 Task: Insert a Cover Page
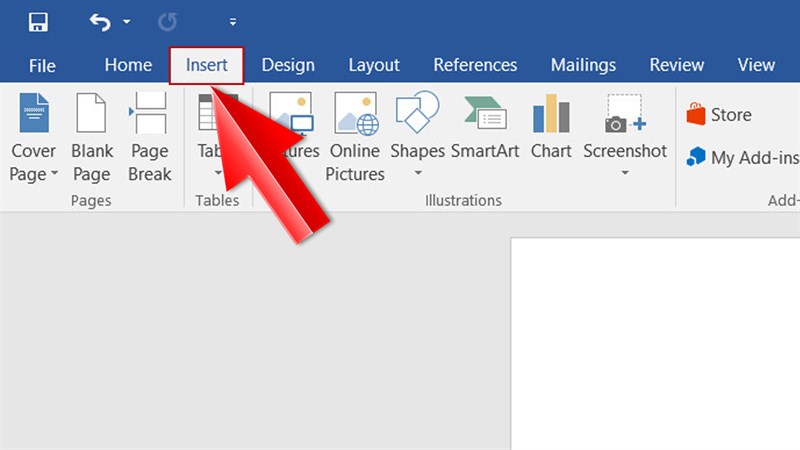point(34,137)
